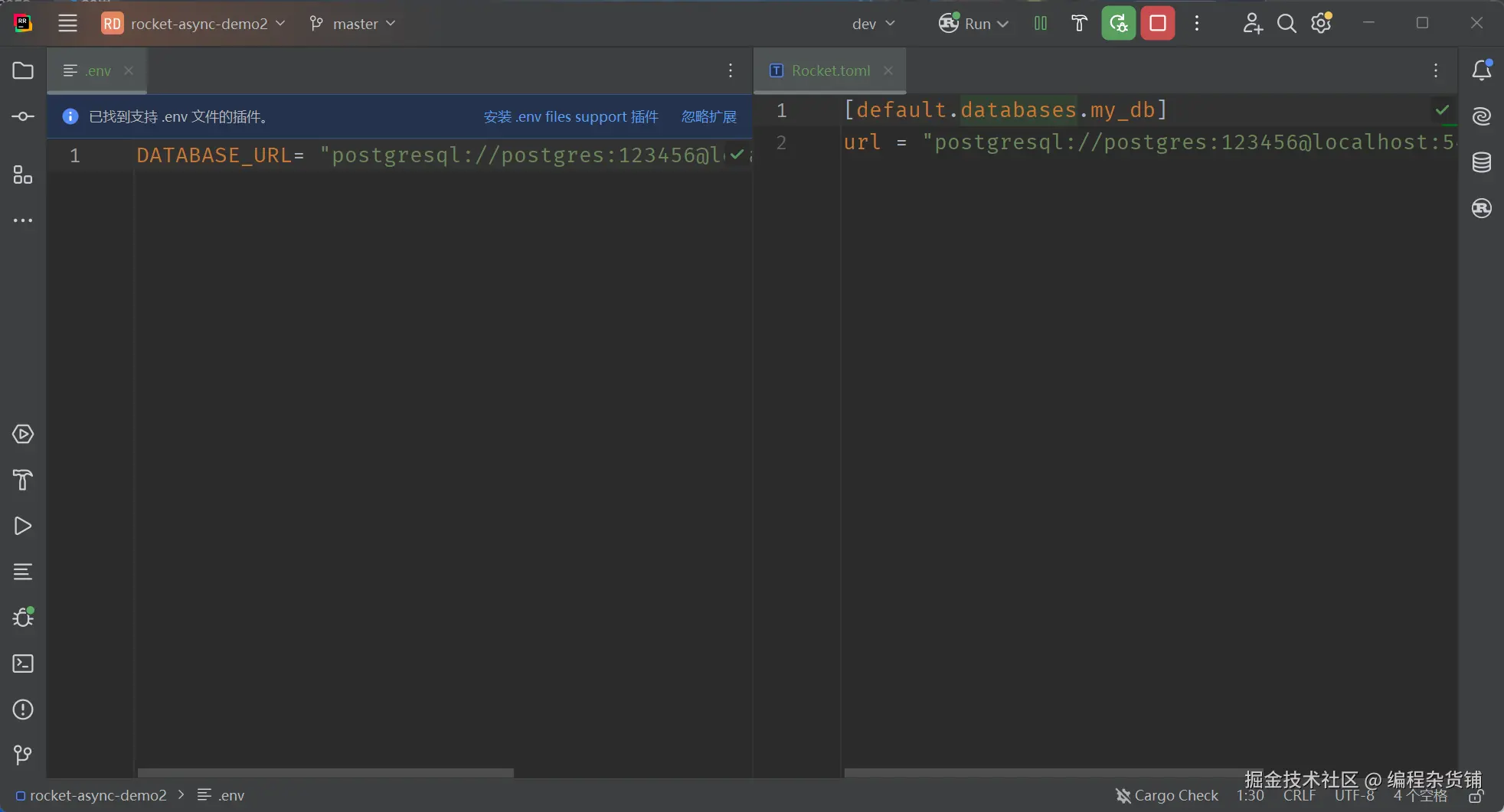Click the pause program icon
The height and width of the screenshot is (812, 1504).
1040,23
